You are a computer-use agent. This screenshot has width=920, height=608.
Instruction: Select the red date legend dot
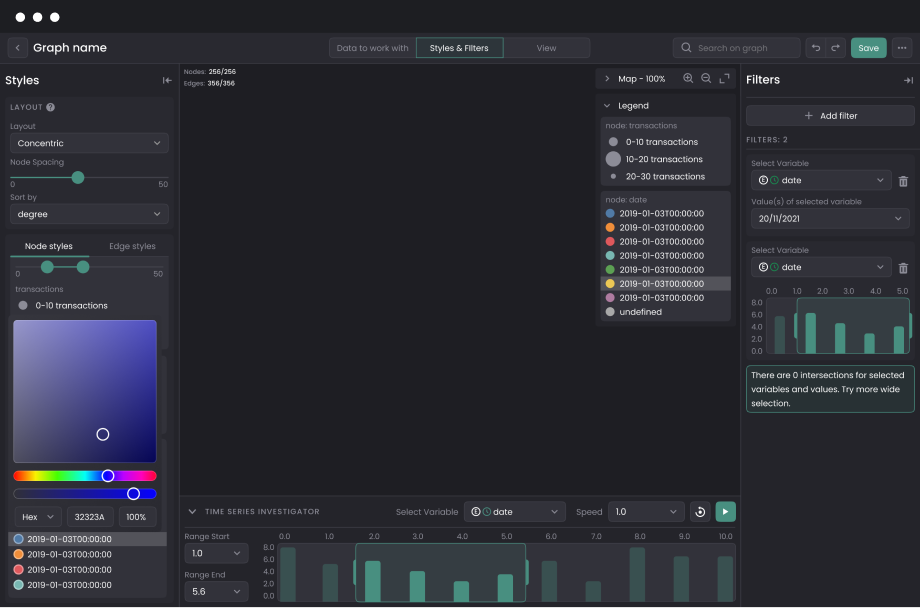click(x=610, y=242)
